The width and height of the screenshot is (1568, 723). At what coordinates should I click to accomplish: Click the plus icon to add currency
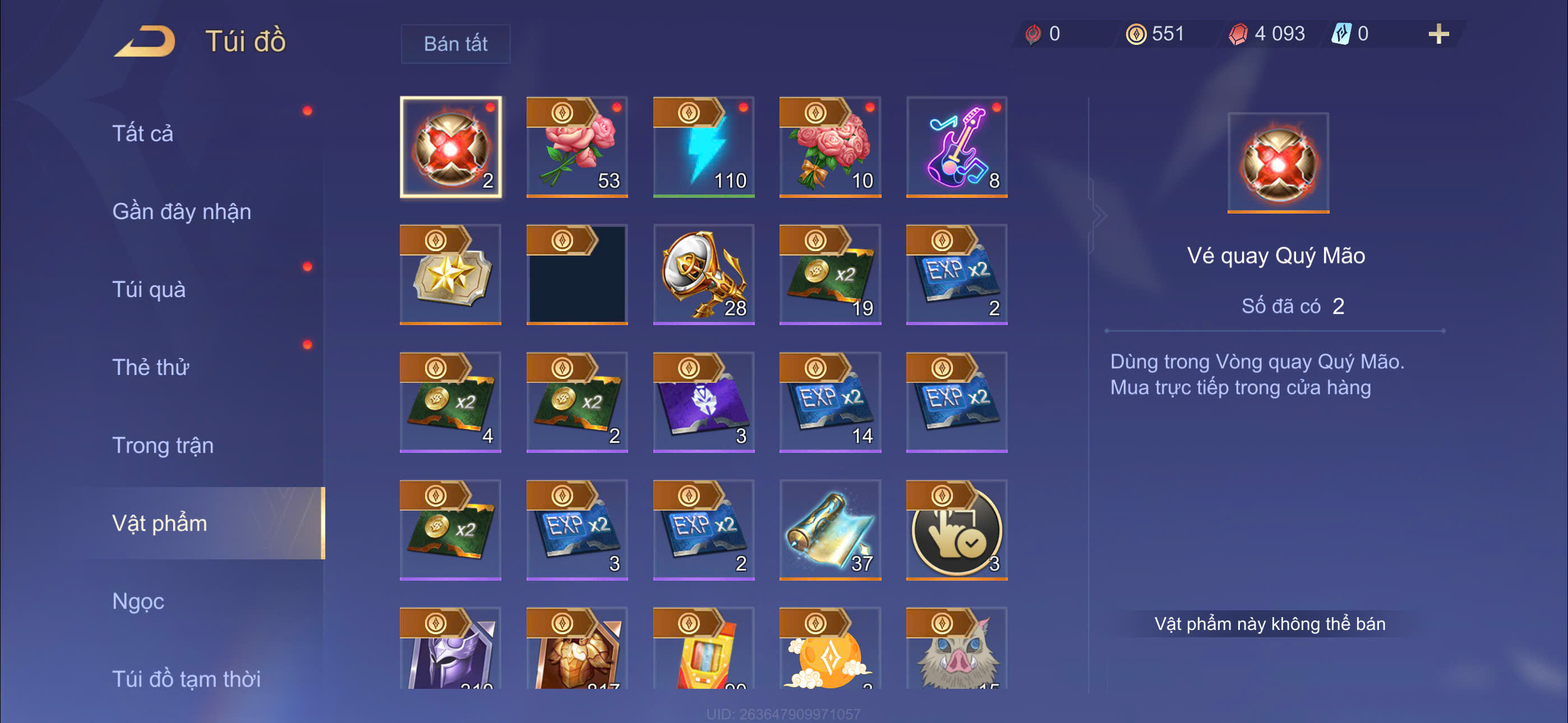pos(1438,34)
